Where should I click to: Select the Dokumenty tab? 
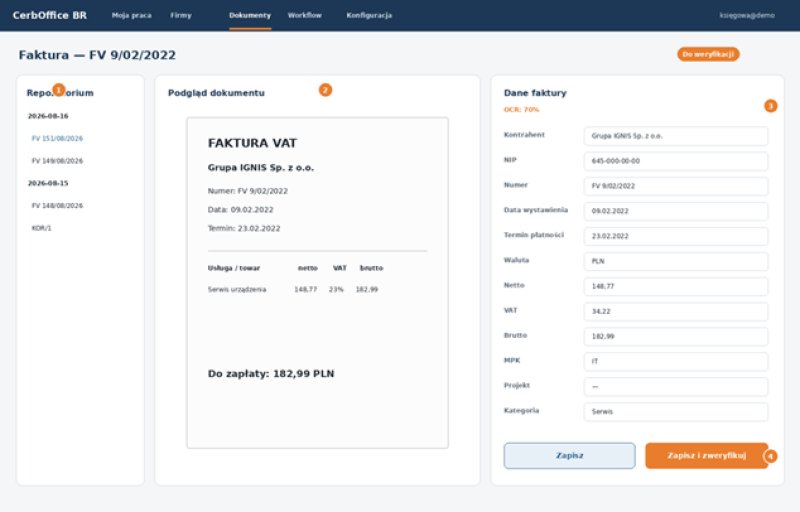[250, 15]
